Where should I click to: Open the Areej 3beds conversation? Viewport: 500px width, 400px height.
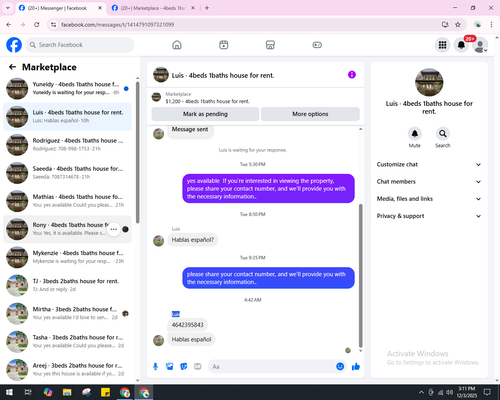click(x=67, y=370)
